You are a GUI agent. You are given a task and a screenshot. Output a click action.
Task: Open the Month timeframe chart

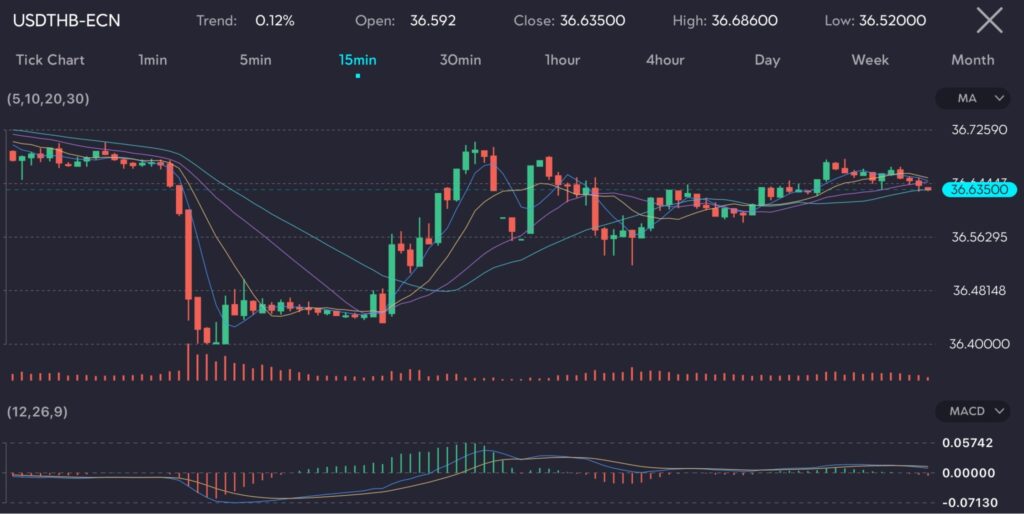(x=972, y=60)
